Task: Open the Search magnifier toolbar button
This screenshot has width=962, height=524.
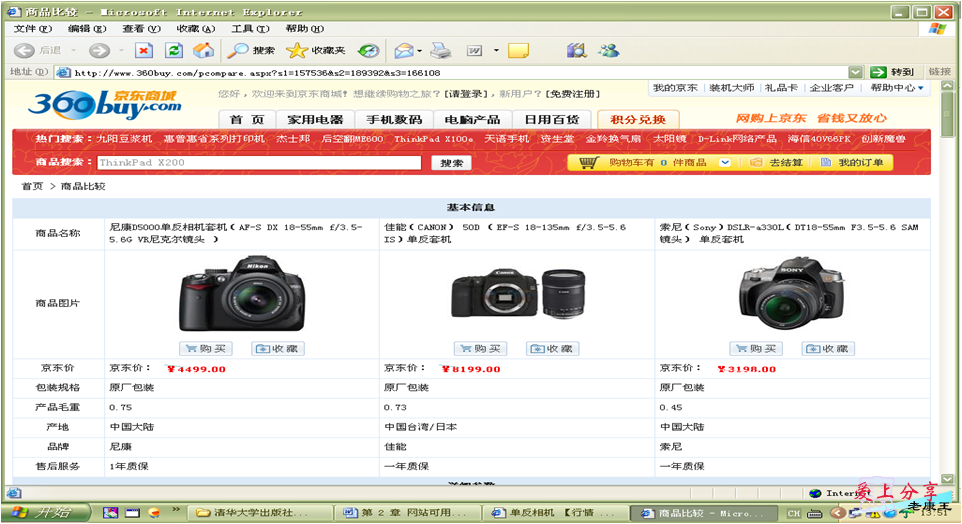Action: pos(250,51)
